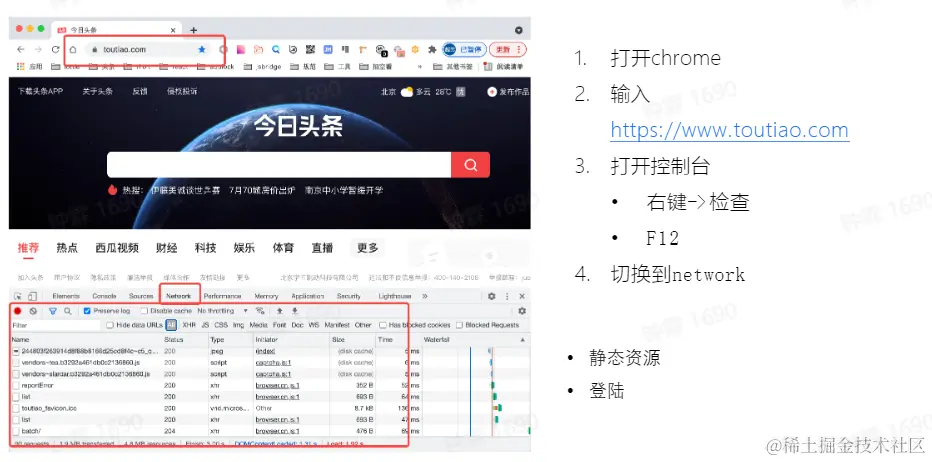This screenshot has height=462, width=932.
Task: Click the browser forward arrow
Action: (38, 49)
